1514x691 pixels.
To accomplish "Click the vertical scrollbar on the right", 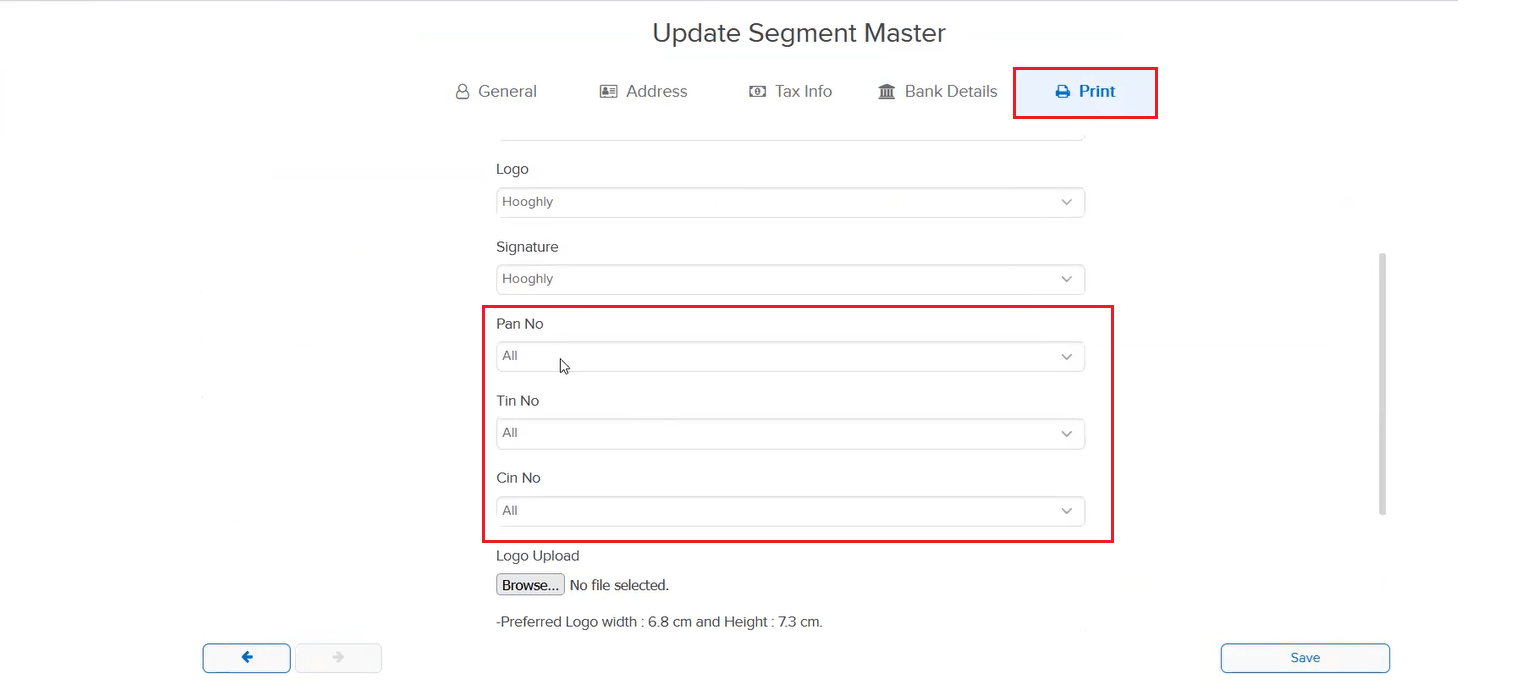I will click(1382, 385).
